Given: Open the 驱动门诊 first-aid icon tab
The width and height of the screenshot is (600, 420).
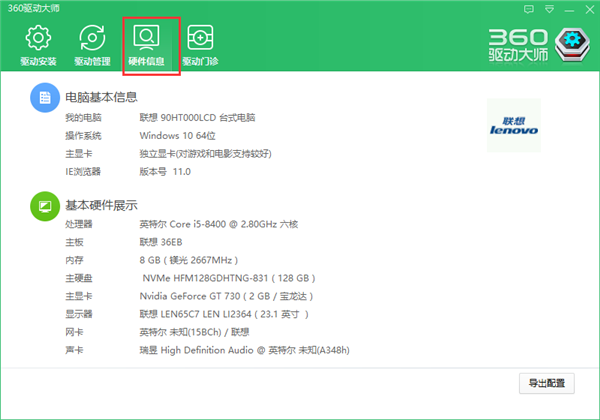Looking at the screenshot, I should click(x=200, y=45).
